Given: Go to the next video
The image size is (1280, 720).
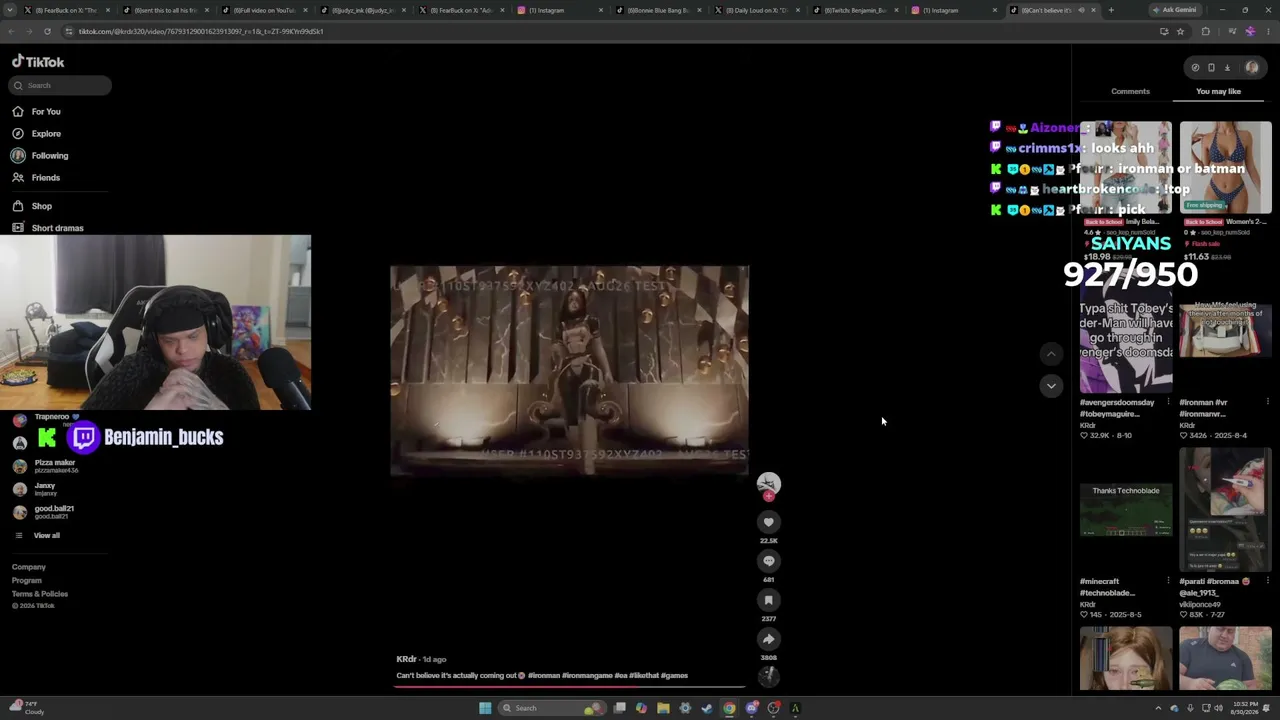Looking at the screenshot, I should (1051, 386).
